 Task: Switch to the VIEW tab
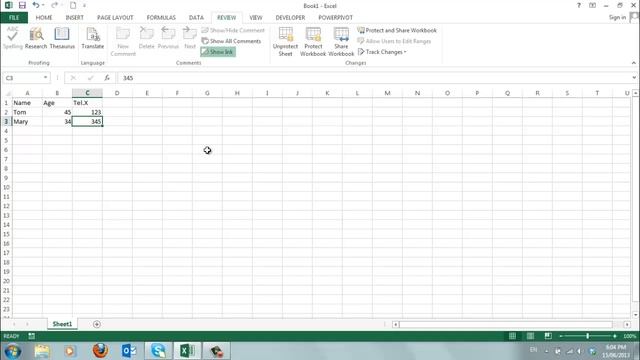[256, 18]
